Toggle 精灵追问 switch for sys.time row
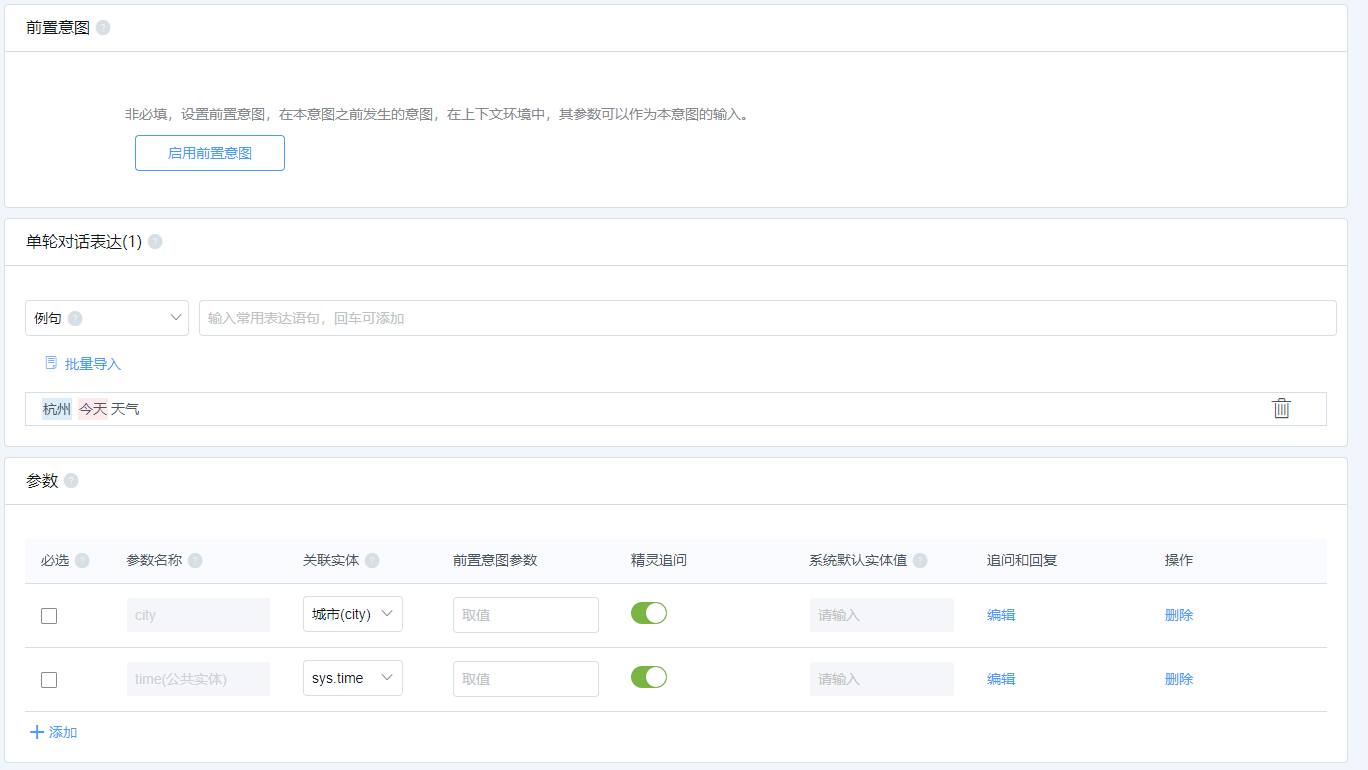Viewport: 1368px width, 770px height. [x=649, y=677]
